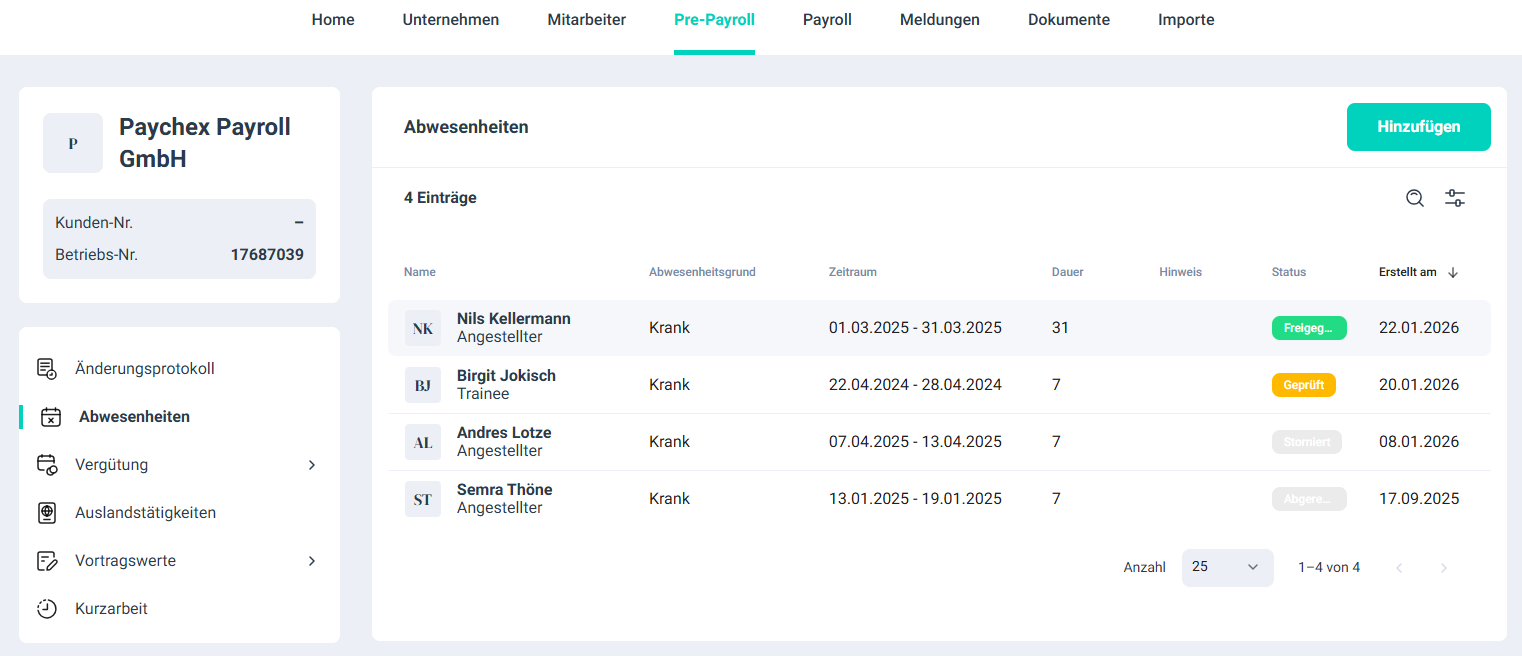Go to the Dokumente tab
1522x656 pixels.
1068,20
